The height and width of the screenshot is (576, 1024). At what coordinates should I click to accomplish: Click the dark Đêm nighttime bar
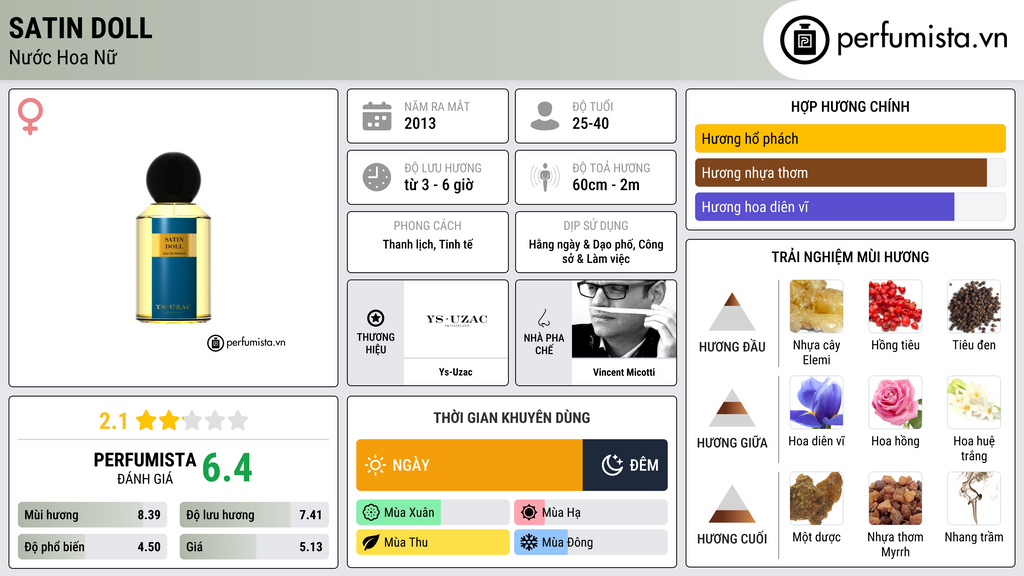[625, 465]
